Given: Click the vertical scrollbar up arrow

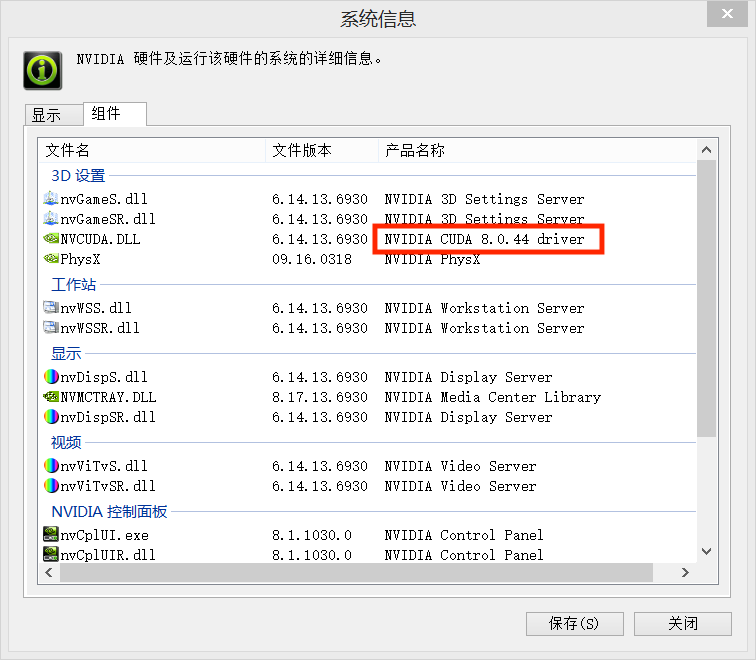Looking at the screenshot, I should point(706,150).
